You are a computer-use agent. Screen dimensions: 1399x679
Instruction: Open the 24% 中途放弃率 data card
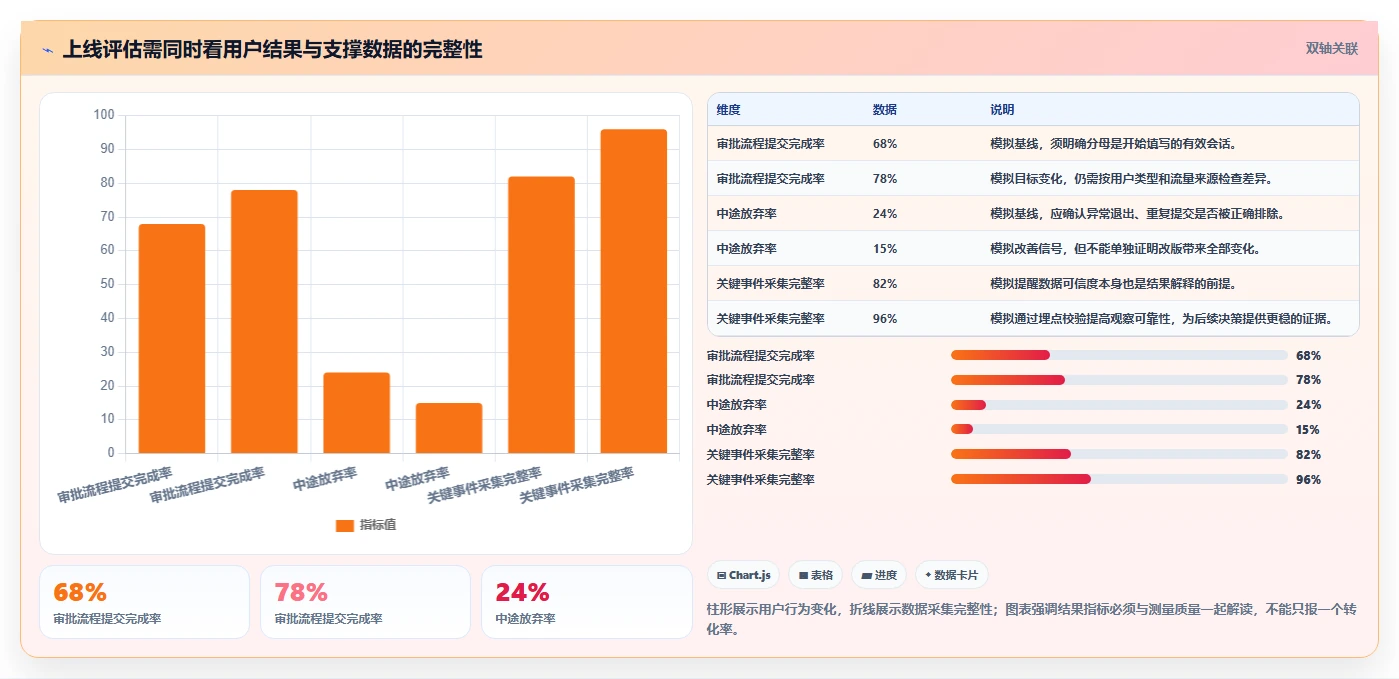click(x=587, y=602)
